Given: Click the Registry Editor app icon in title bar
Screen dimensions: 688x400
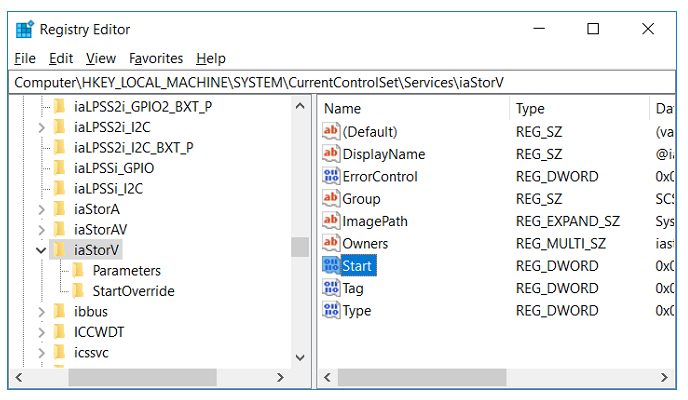Looking at the screenshot, I should coord(24,29).
